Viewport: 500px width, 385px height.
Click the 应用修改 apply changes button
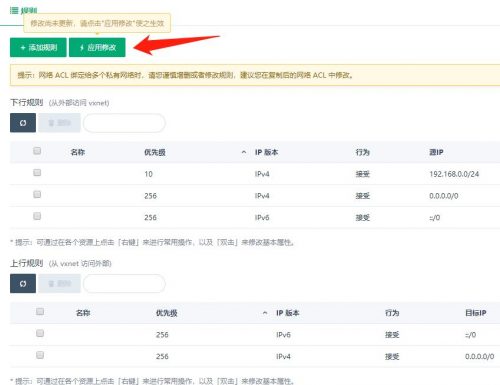97,47
